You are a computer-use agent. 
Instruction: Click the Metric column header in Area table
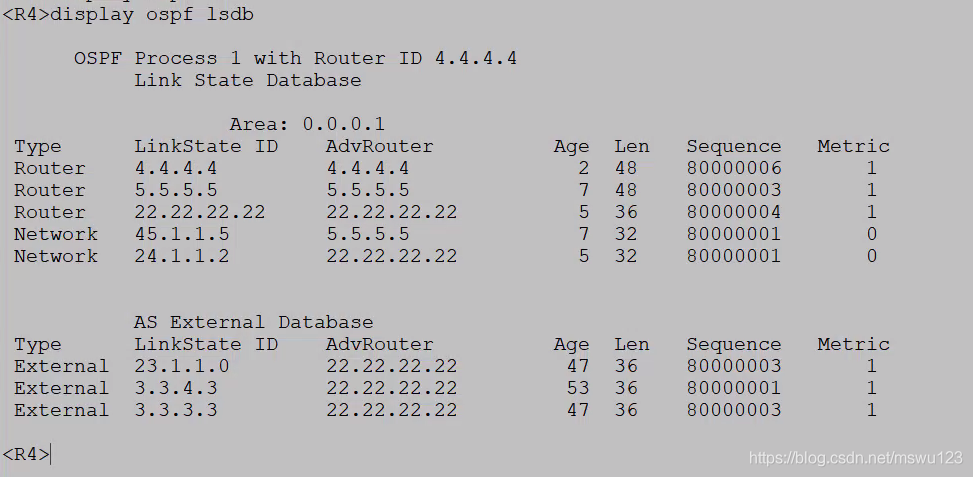[x=853, y=146]
